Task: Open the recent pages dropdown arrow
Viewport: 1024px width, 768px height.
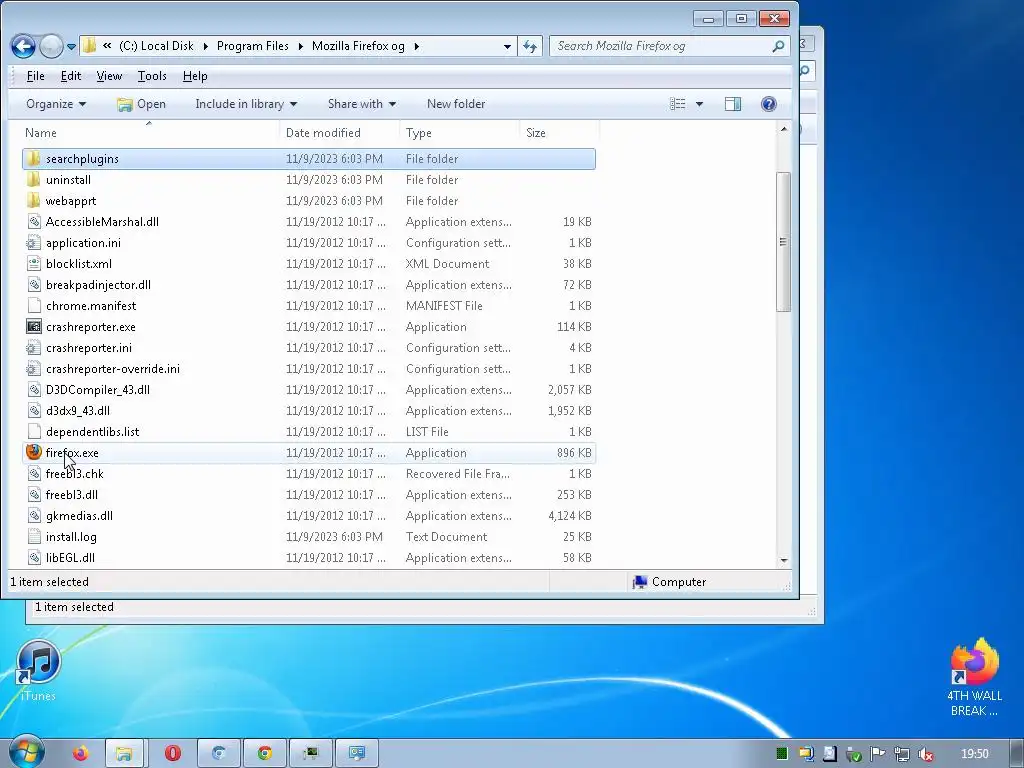Action: (x=71, y=46)
